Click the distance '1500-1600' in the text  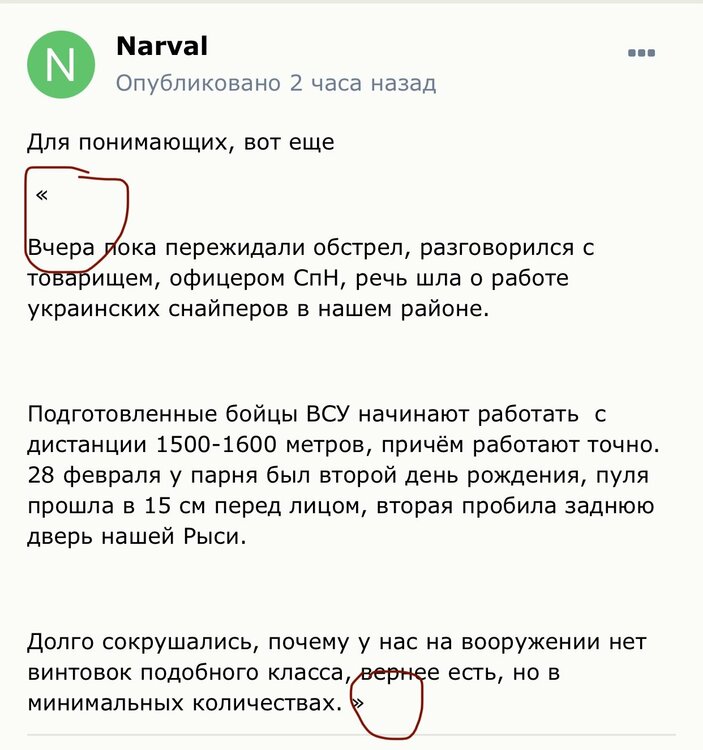pos(200,445)
